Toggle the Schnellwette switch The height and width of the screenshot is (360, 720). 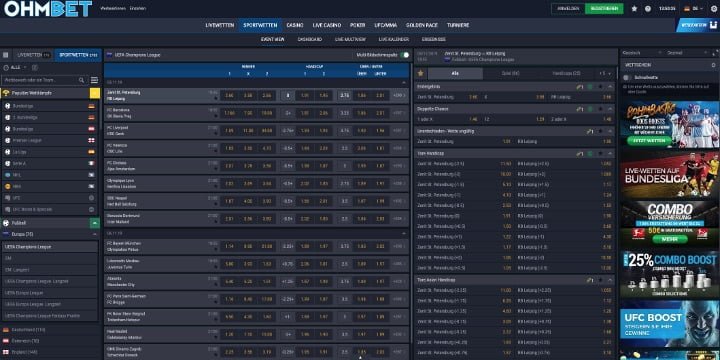(x=626, y=78)
